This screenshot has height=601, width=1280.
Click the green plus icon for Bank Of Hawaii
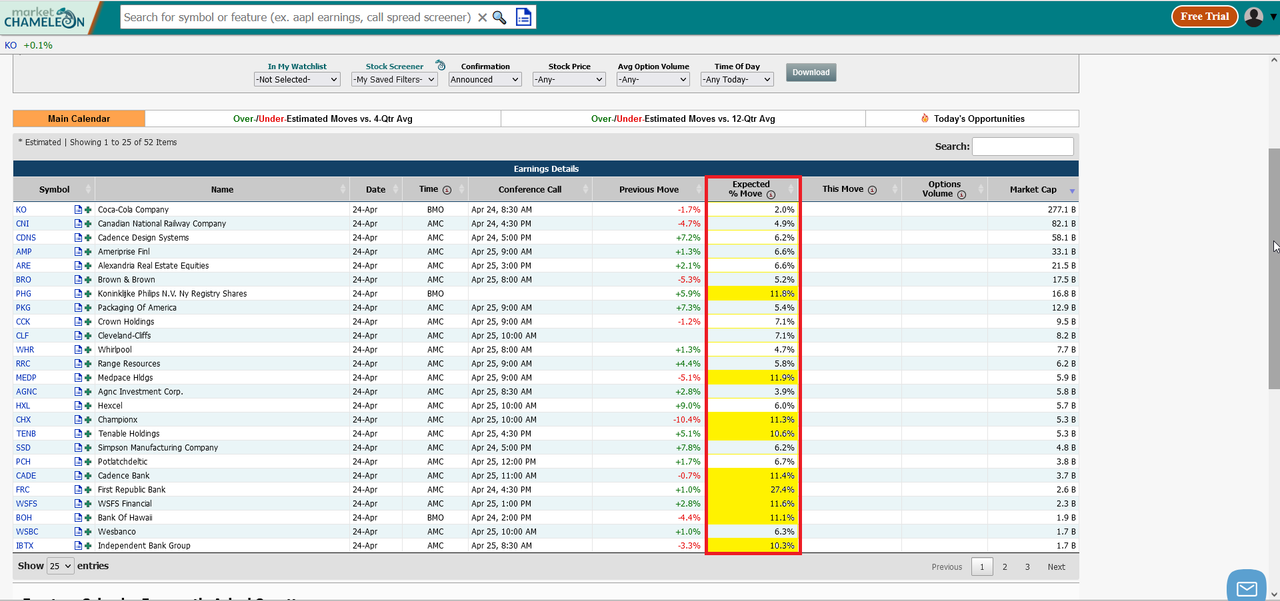click(88, 518)
